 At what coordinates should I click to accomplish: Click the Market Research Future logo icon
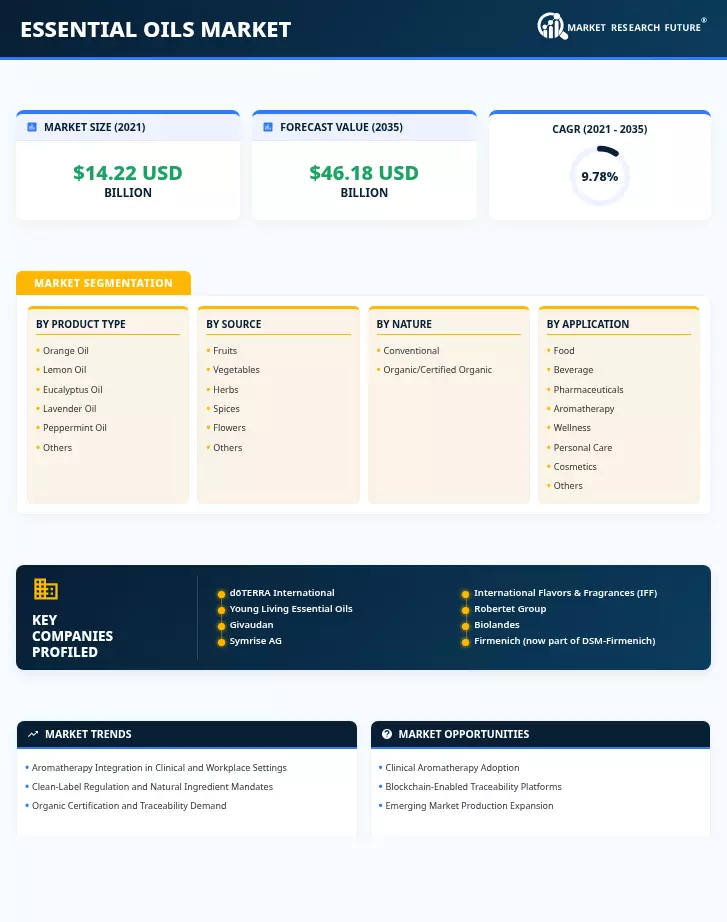(x=552, y=26)
